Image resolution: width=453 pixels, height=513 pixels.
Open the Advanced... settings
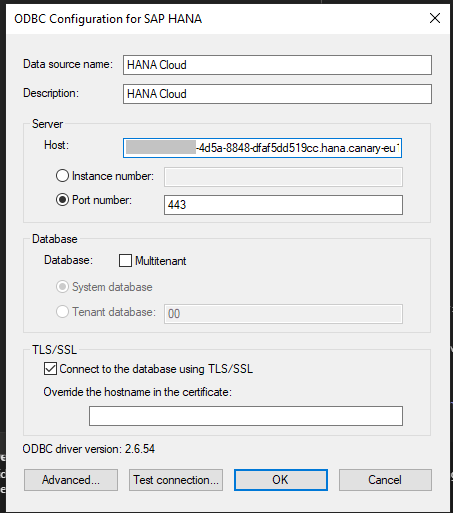[71, 480]
